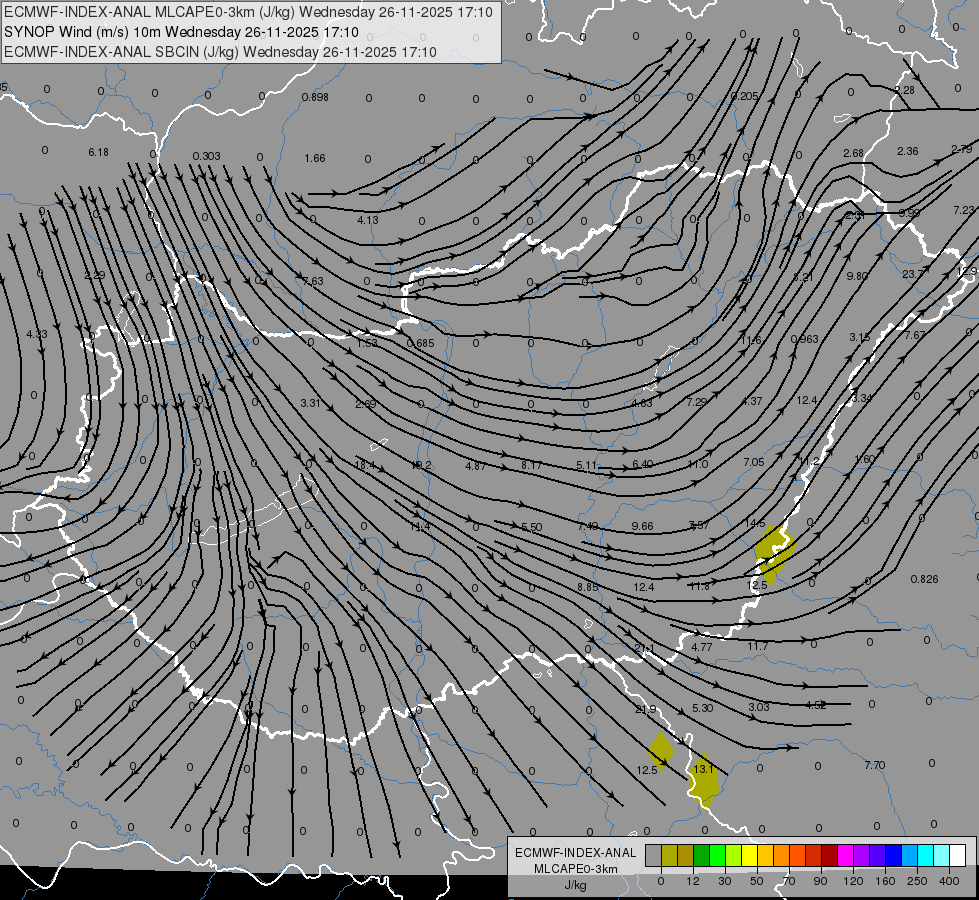Click the 4.33 value on the map
The width and height of the screenshot is (979, 900).
37,334
